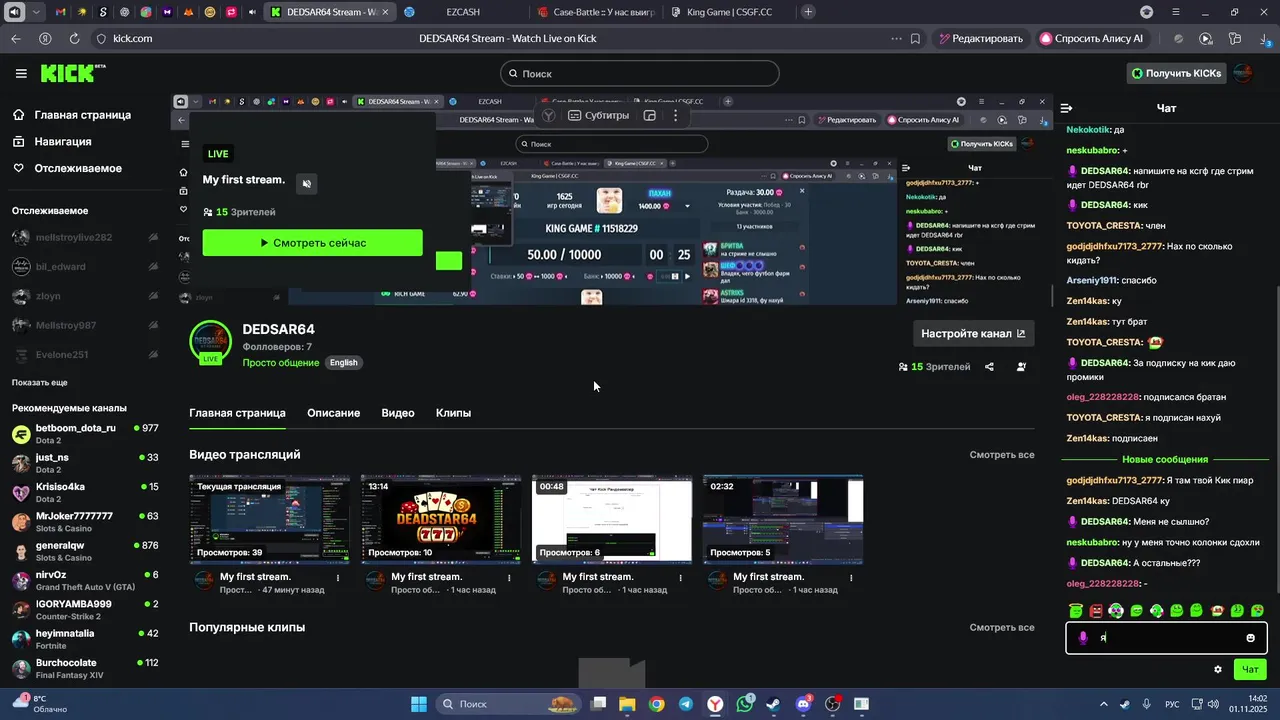
Task: Click the Редактировать button in the browser toolbar
Action: 980,38
